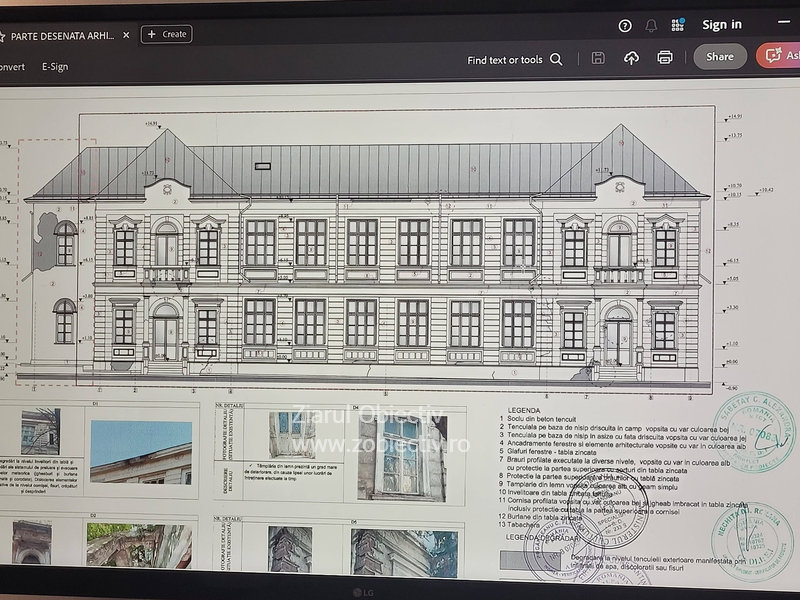
Task: Click the Create new button
Action: click(x=167, y=34)
